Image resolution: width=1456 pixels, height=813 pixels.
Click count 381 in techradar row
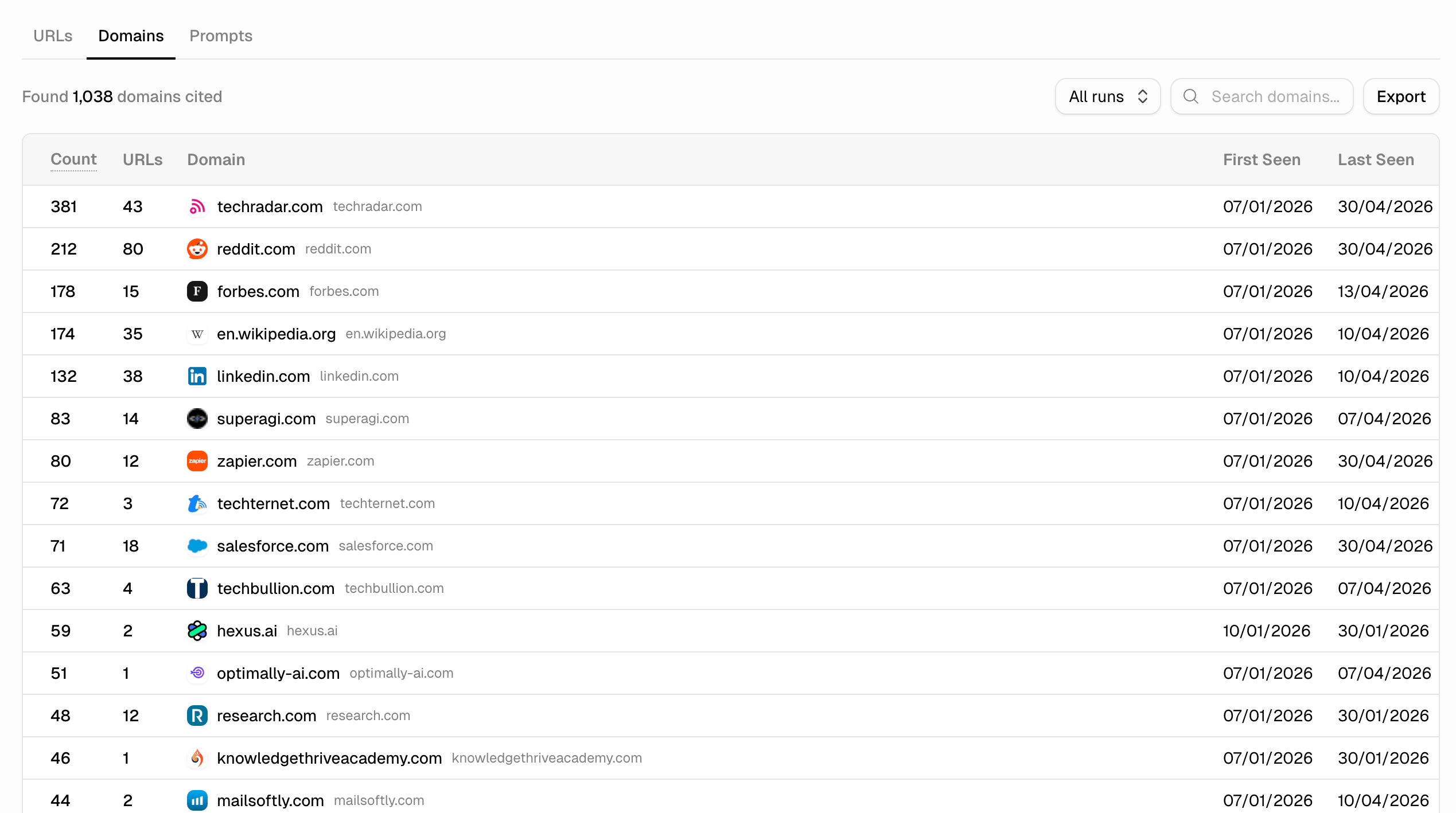[64, 206]
